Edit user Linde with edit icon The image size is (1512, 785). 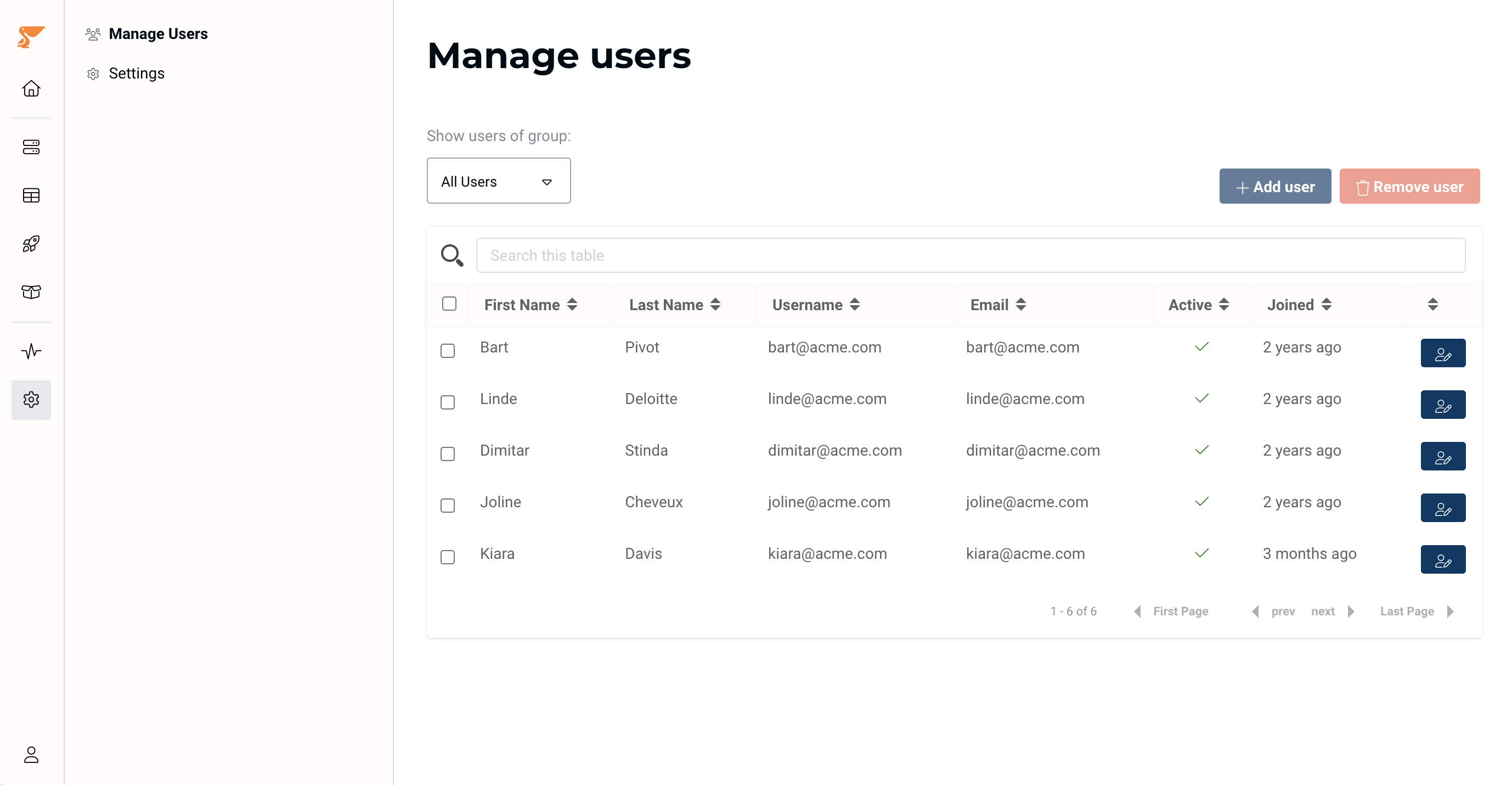1443,405
